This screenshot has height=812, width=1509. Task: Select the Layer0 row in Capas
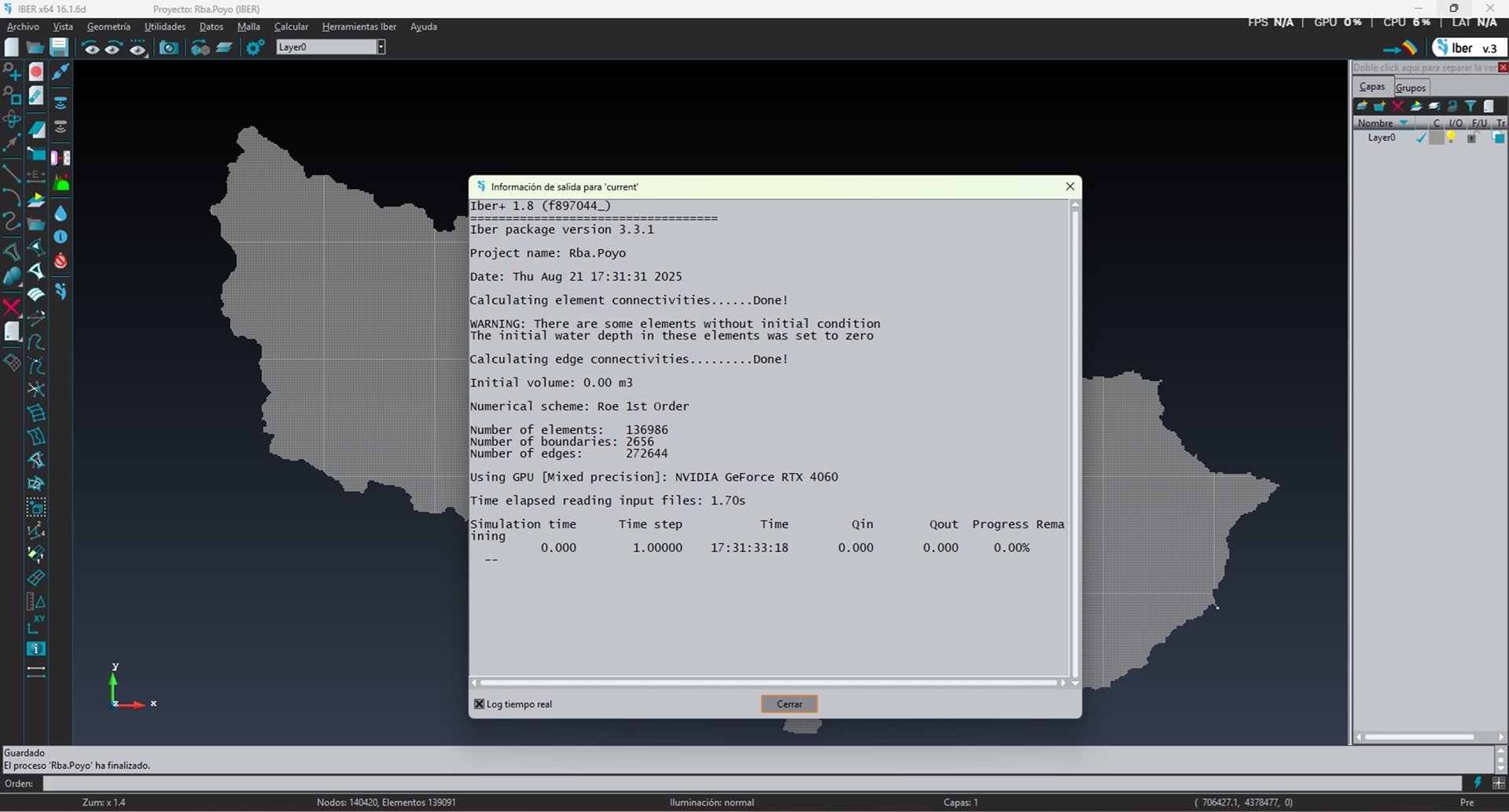[1430, 138]
